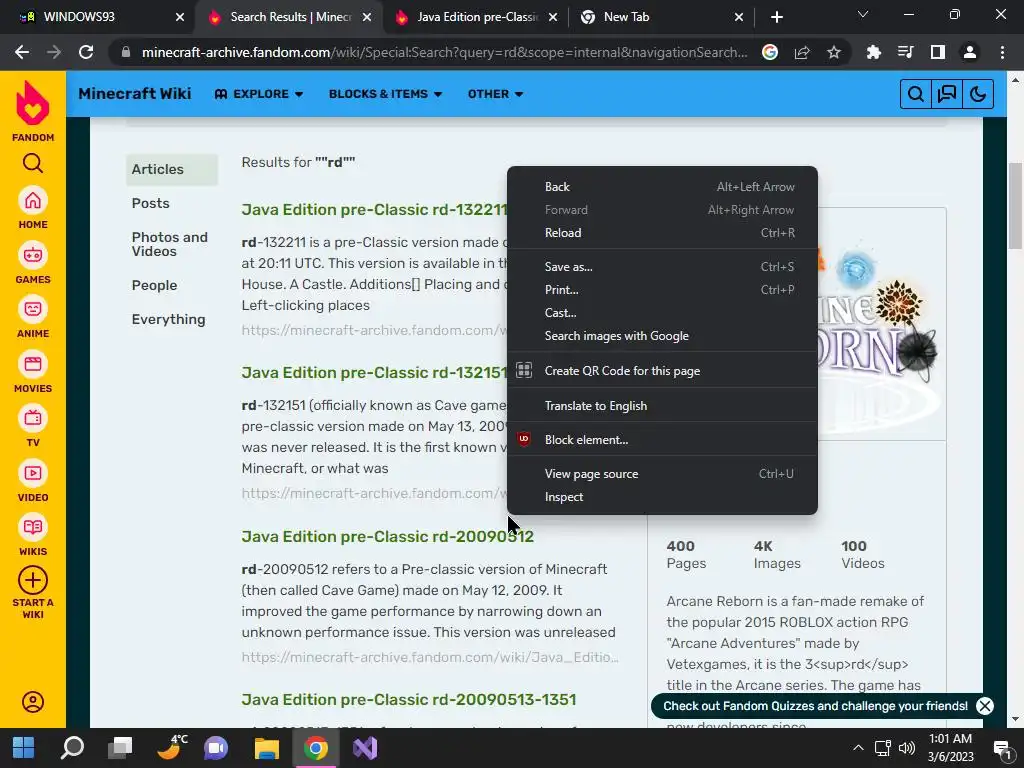This screenshot has width=1024, height=768.
Task: Dismiss the Fandom Quizzes banner
Action: point(985,706)
